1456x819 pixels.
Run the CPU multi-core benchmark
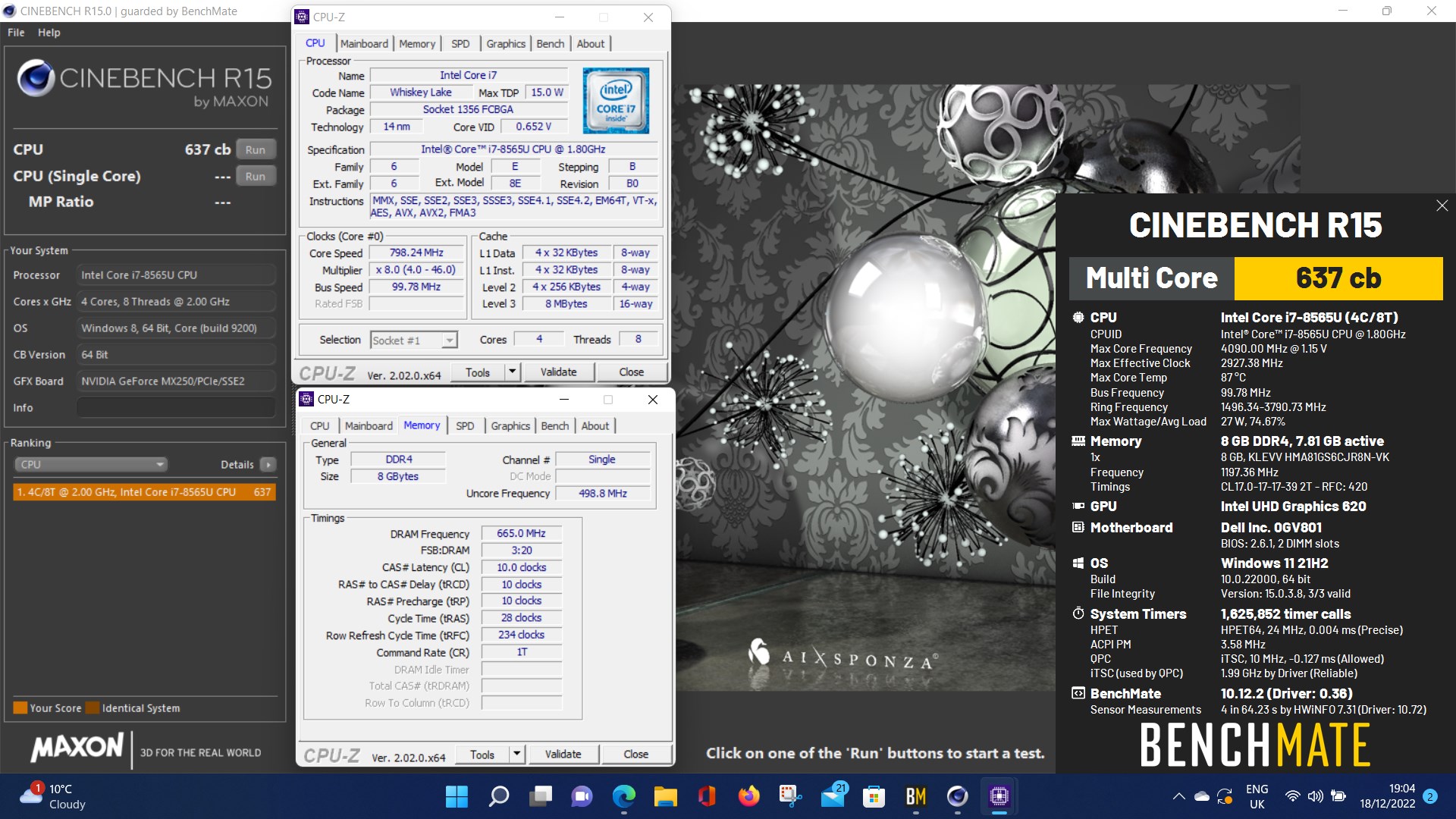coord(256,149)
